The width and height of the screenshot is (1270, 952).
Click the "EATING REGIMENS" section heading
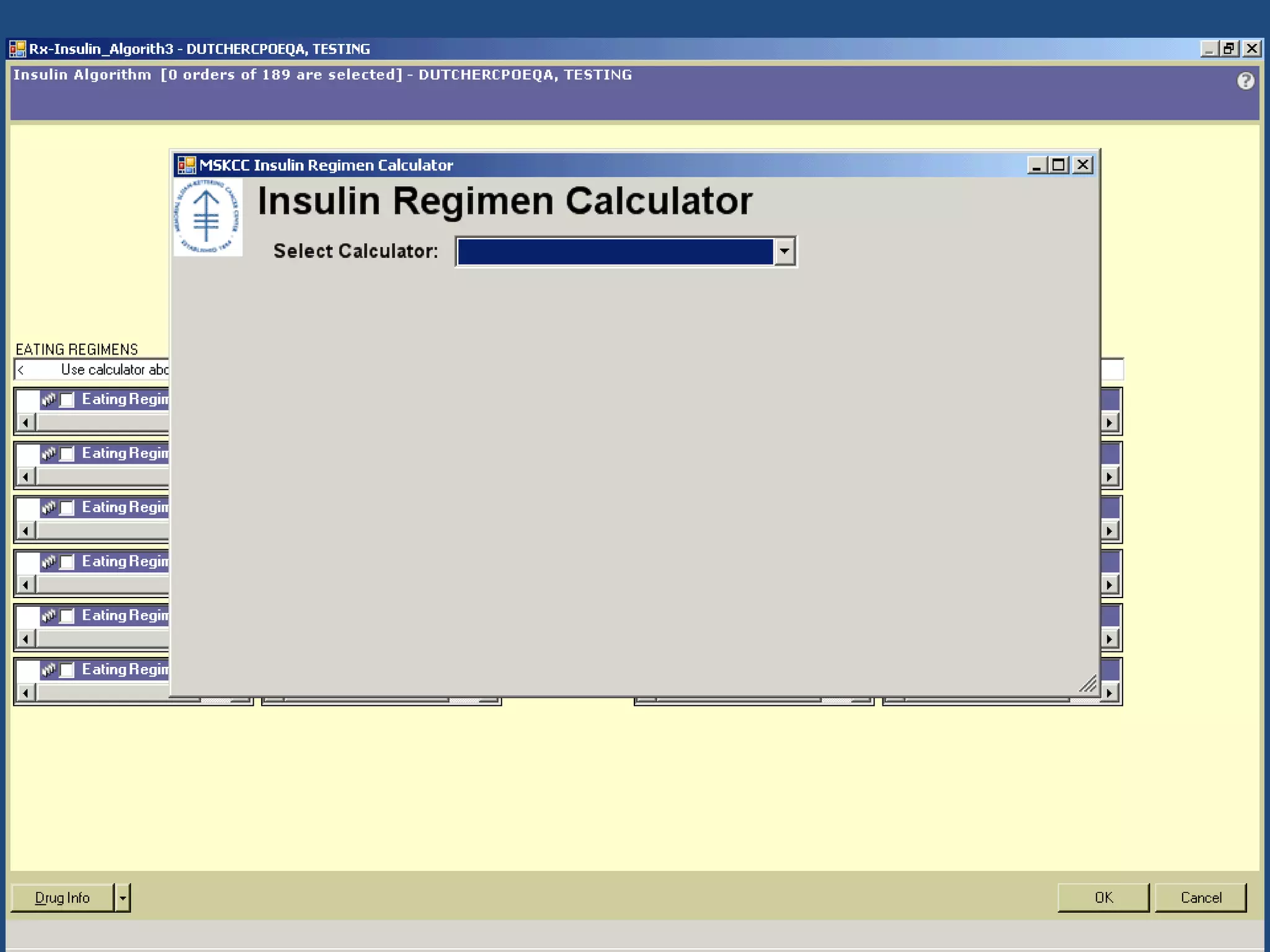tap(77, 350)
